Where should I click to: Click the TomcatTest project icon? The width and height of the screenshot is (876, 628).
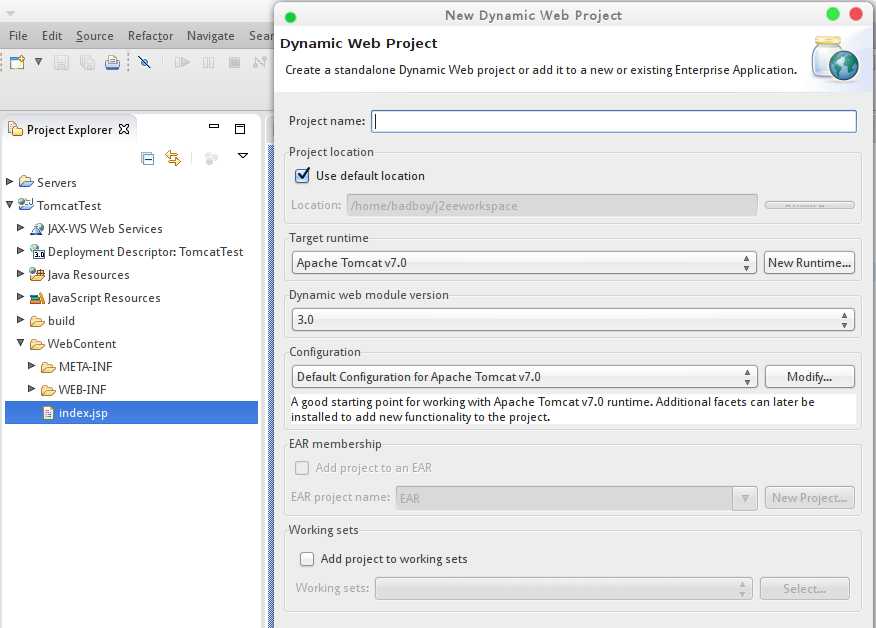(26, 204)
